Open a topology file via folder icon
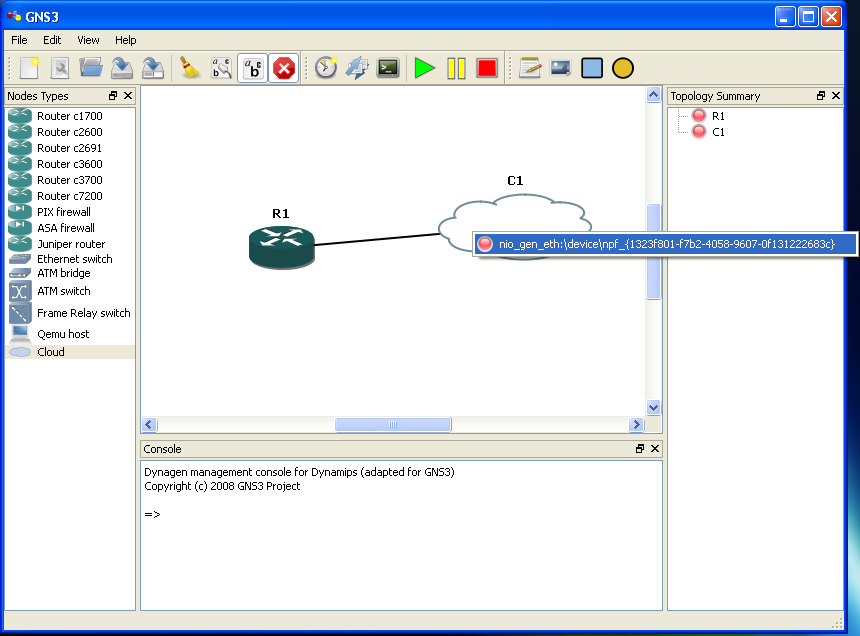Screen dimensions: 860x636 [x=90, y=69]
